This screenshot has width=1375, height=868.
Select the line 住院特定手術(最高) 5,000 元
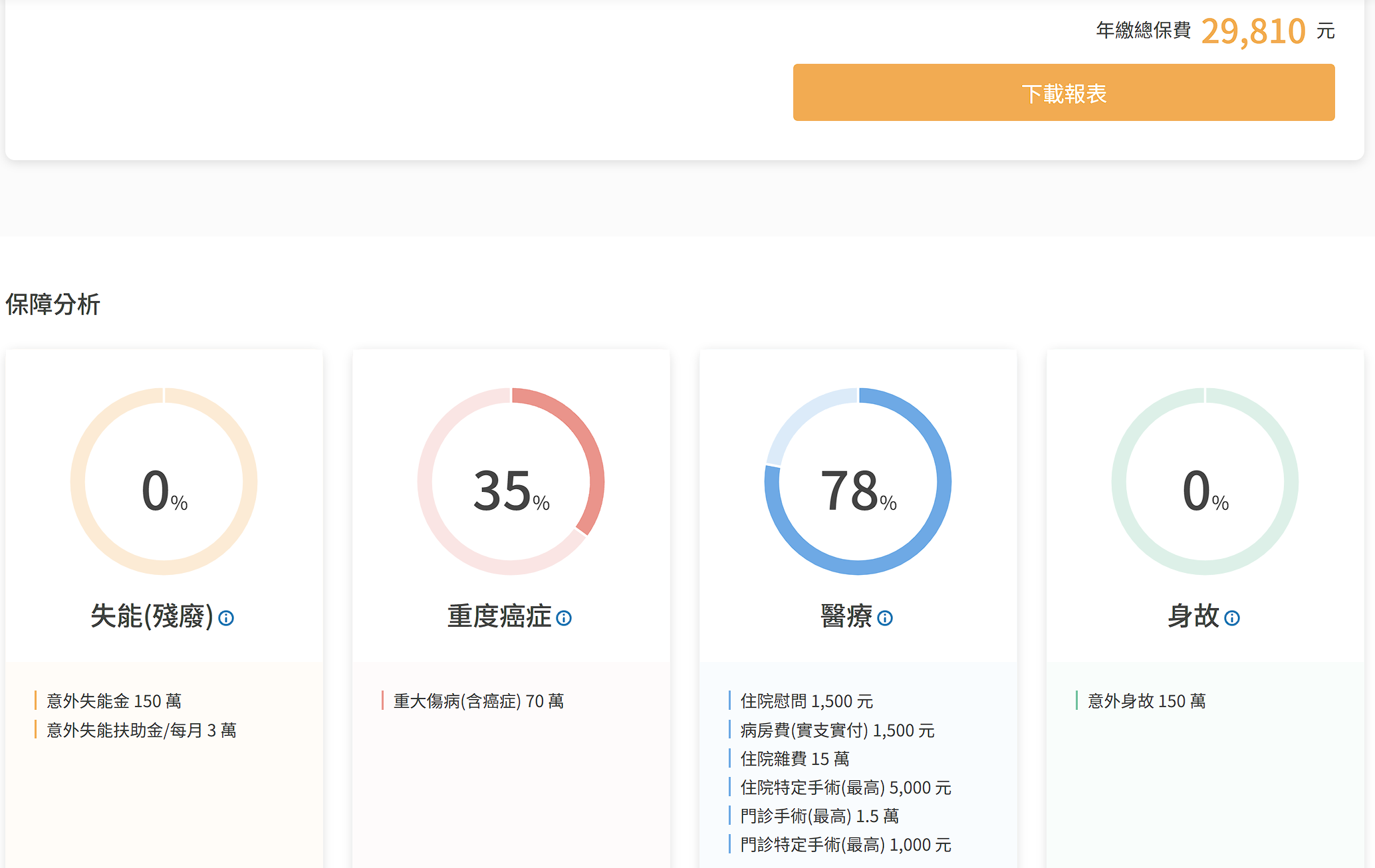(x=846, y=788)
